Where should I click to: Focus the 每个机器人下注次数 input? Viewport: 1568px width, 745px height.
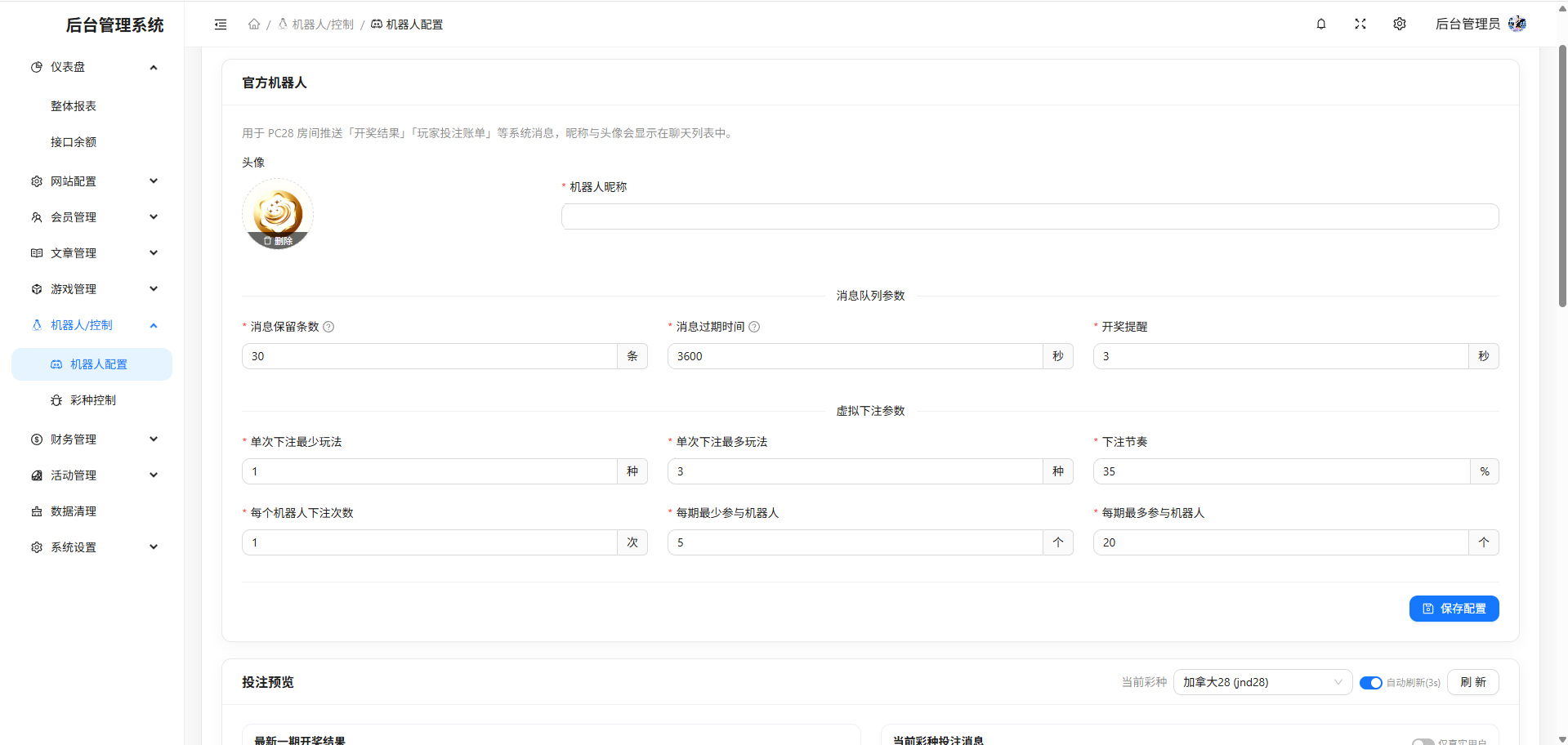pos(430,542)
